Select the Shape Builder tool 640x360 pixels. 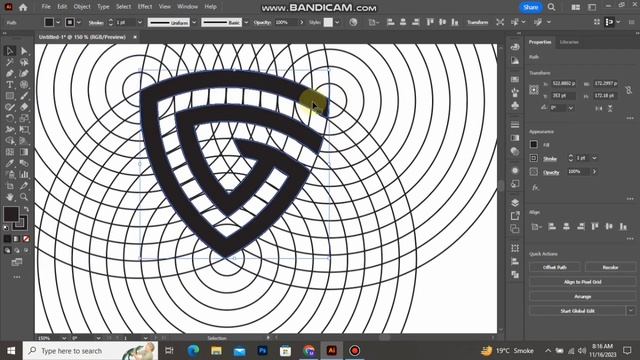pyautogui.click(x=10, y=141)
